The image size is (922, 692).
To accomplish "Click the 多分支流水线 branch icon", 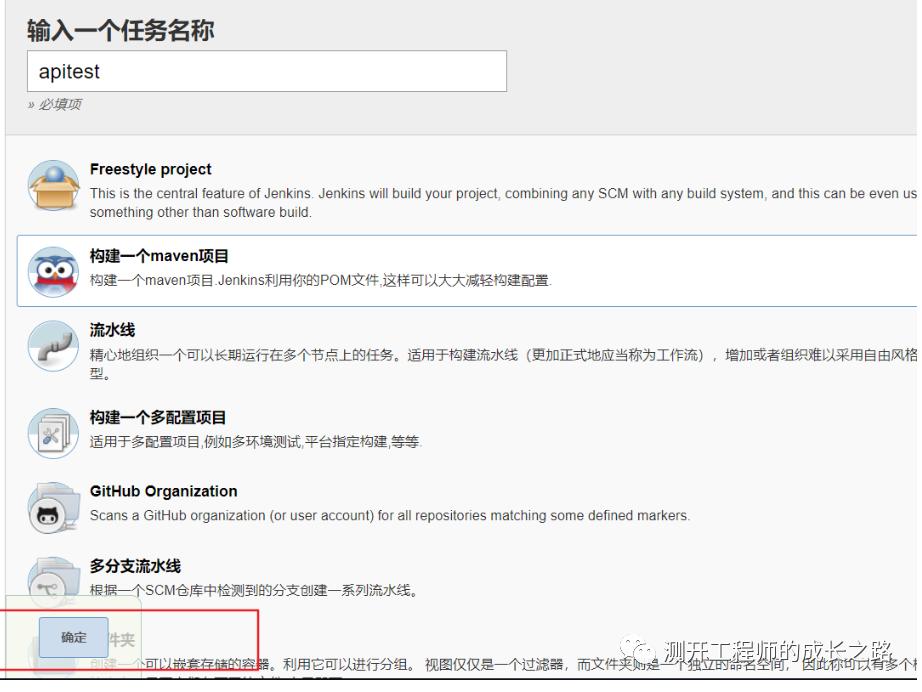I will [x=54, y=581].
